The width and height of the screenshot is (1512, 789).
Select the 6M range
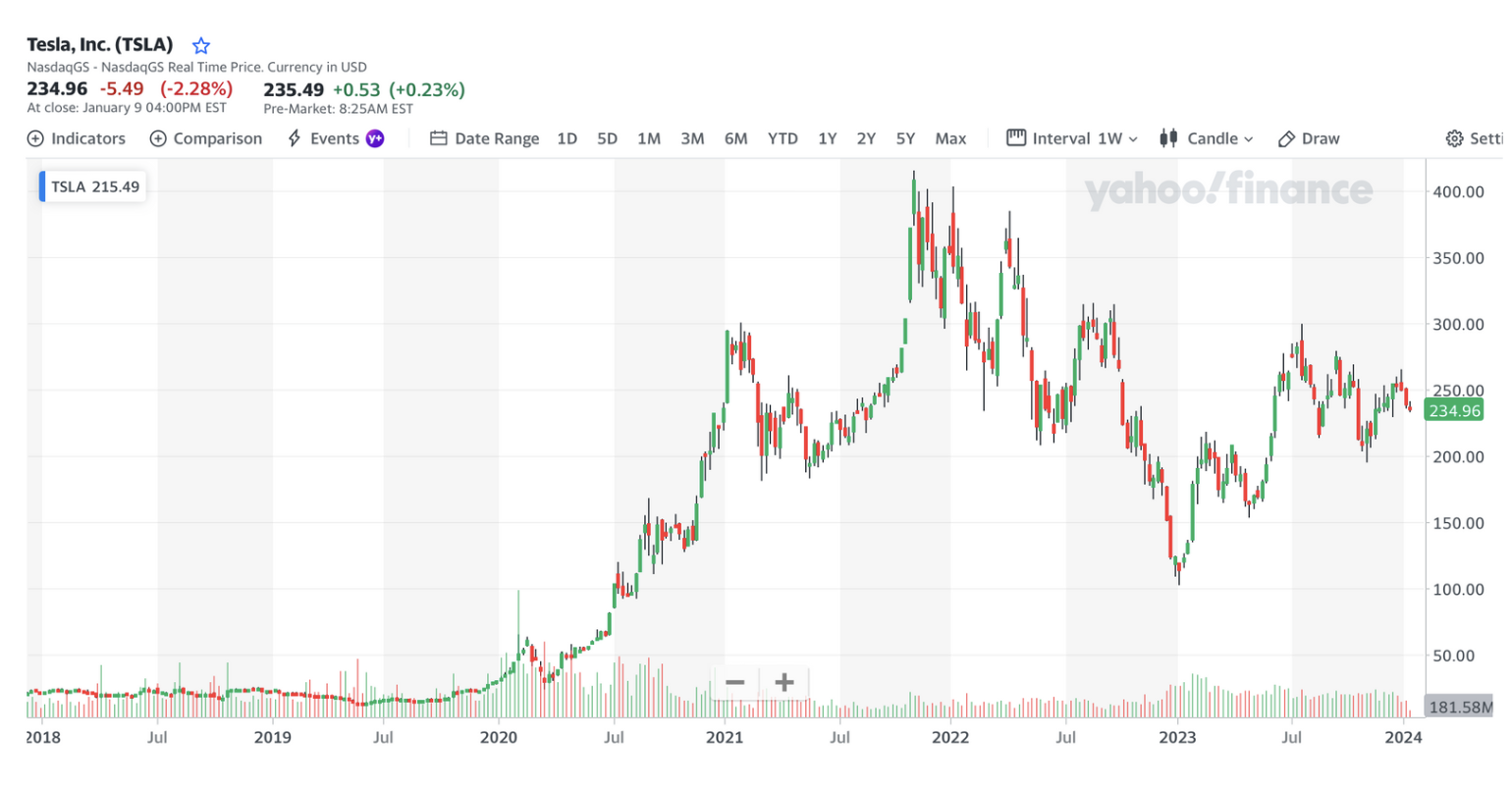(736, 138)
